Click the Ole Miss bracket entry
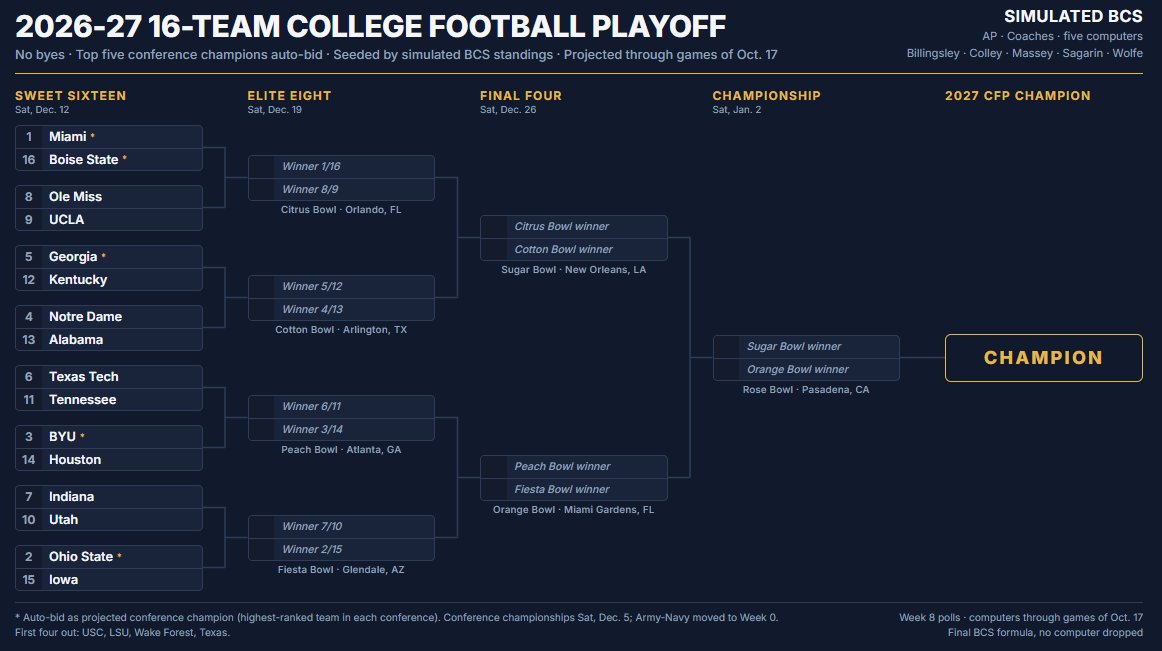This screenshot has height=651, width=1162. point(109,196)
